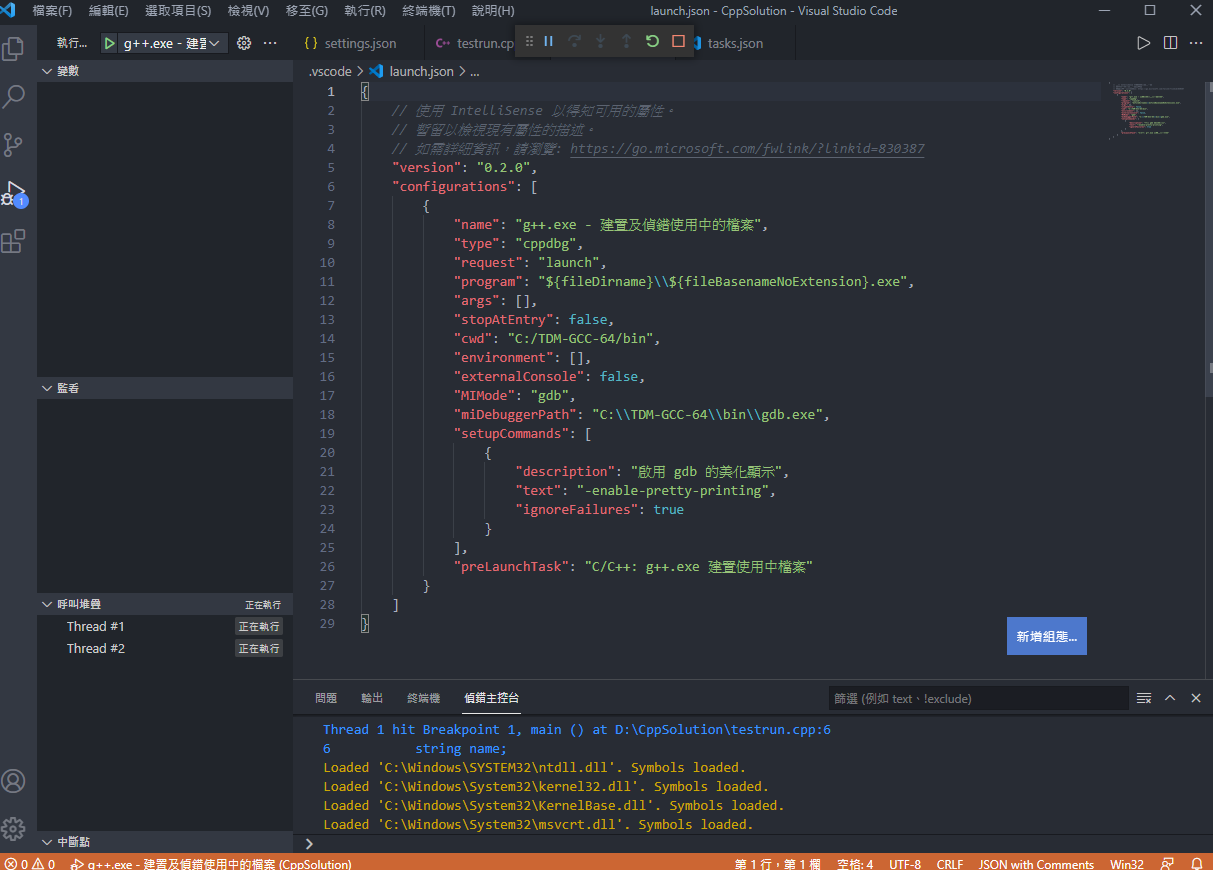Click the 新增組態... button
The height and width of the screenshot is (870, 1213).
tap(1046, 636)
